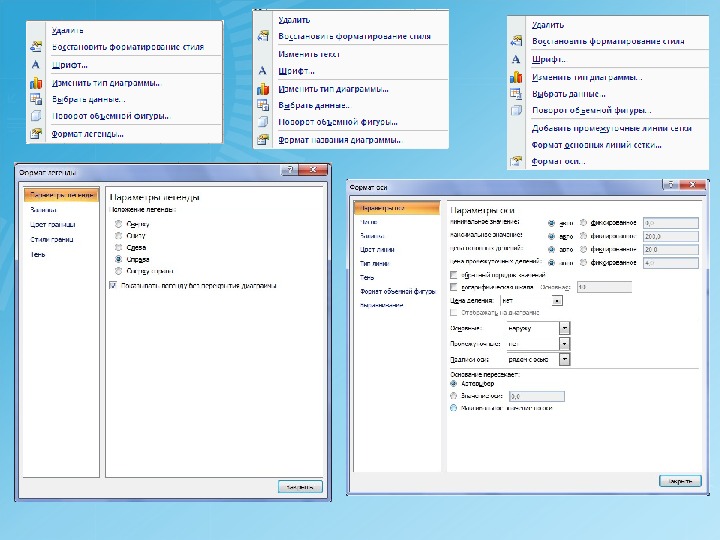The image size is (720, 540).
Task: Click Поворот объемной фигуры icon in Формат легенды menu
Action: coord(36,116)
